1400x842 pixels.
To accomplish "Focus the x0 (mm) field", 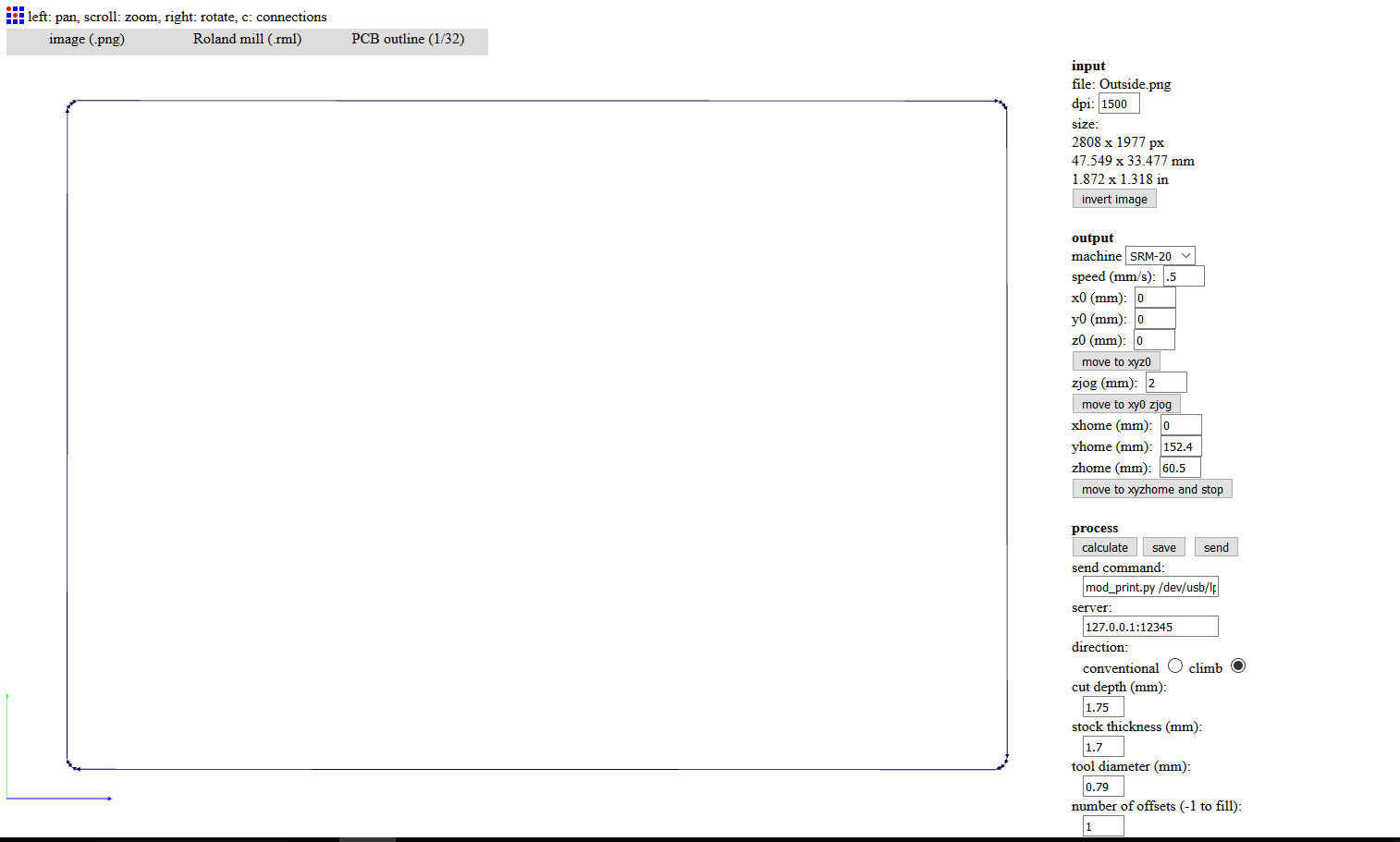I will [1155, 298].
